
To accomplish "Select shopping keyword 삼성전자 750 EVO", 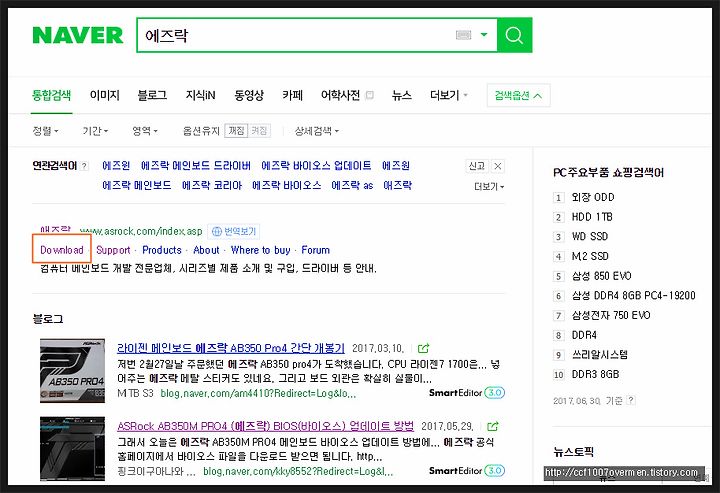I will [611, 315].
